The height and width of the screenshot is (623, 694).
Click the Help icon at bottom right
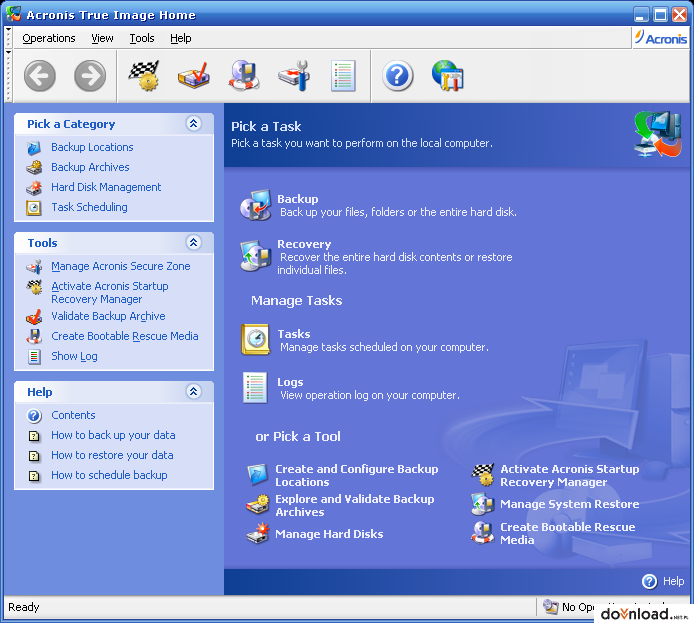[649, 581]
